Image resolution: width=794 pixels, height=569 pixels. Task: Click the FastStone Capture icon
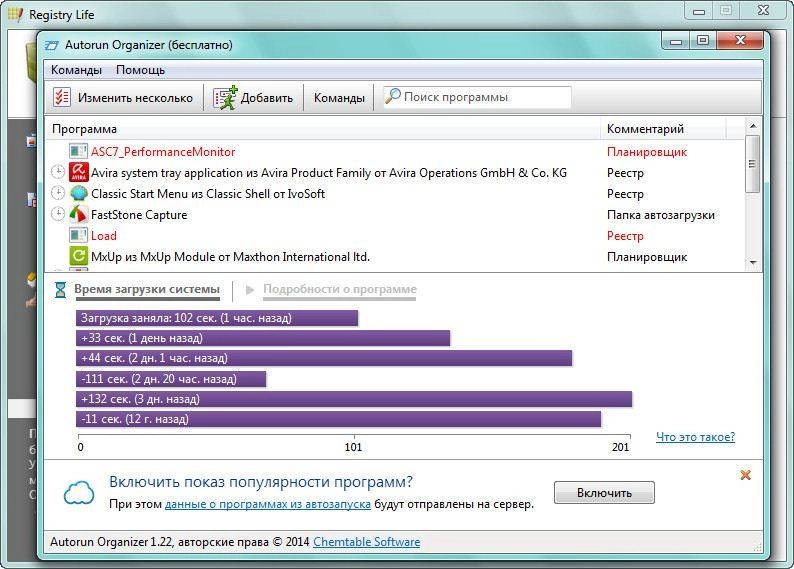[78, 215]
